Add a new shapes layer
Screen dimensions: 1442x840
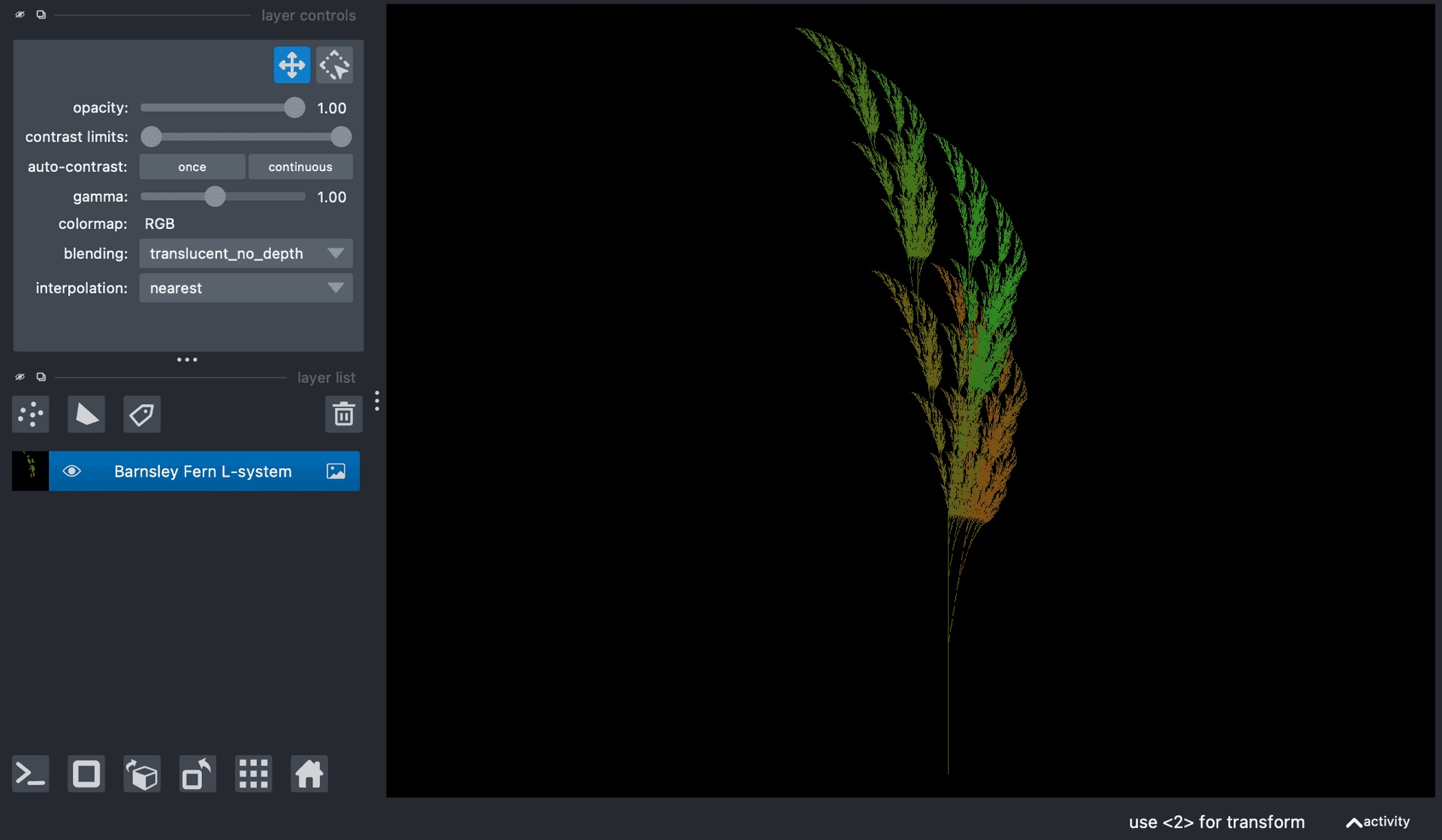pos(86,414)
